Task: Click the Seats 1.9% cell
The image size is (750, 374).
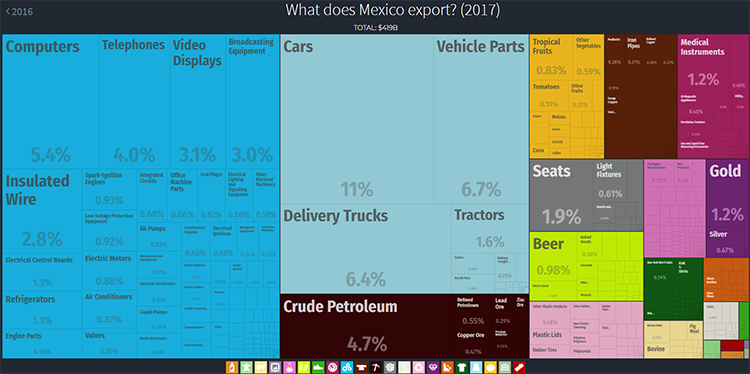Action: 561,196
